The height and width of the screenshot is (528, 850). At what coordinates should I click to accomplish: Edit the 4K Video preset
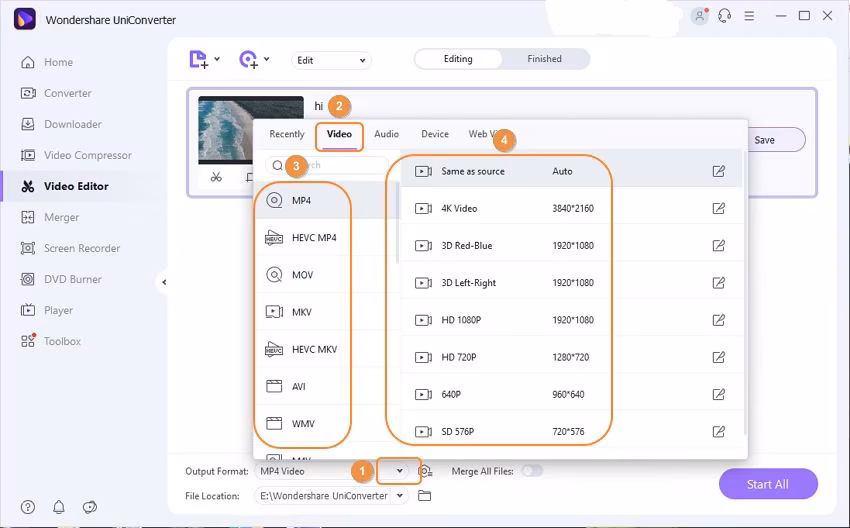click(x=718, y=208)
